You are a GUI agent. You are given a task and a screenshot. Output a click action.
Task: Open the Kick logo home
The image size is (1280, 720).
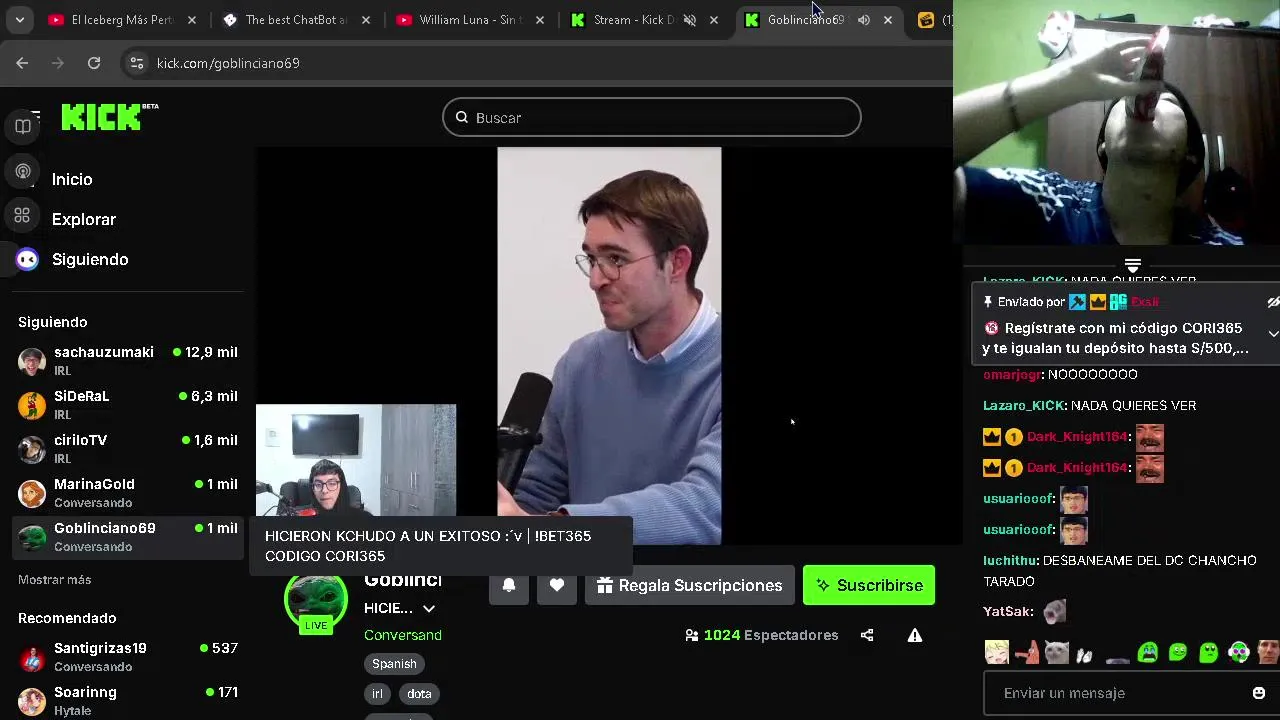tap(109, 117)
